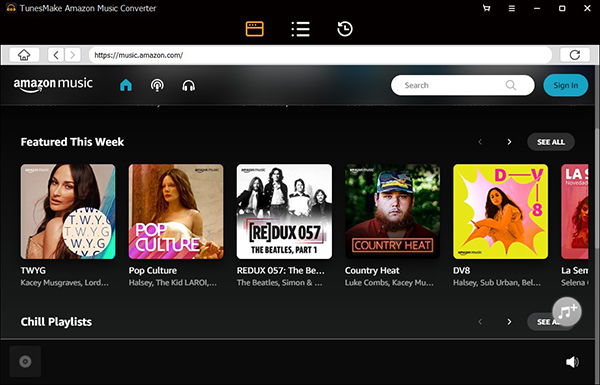Open the hamburger menu in title bar
Image resolution: width=600 pixels, height=385 pixels.
tap(512, 8)
